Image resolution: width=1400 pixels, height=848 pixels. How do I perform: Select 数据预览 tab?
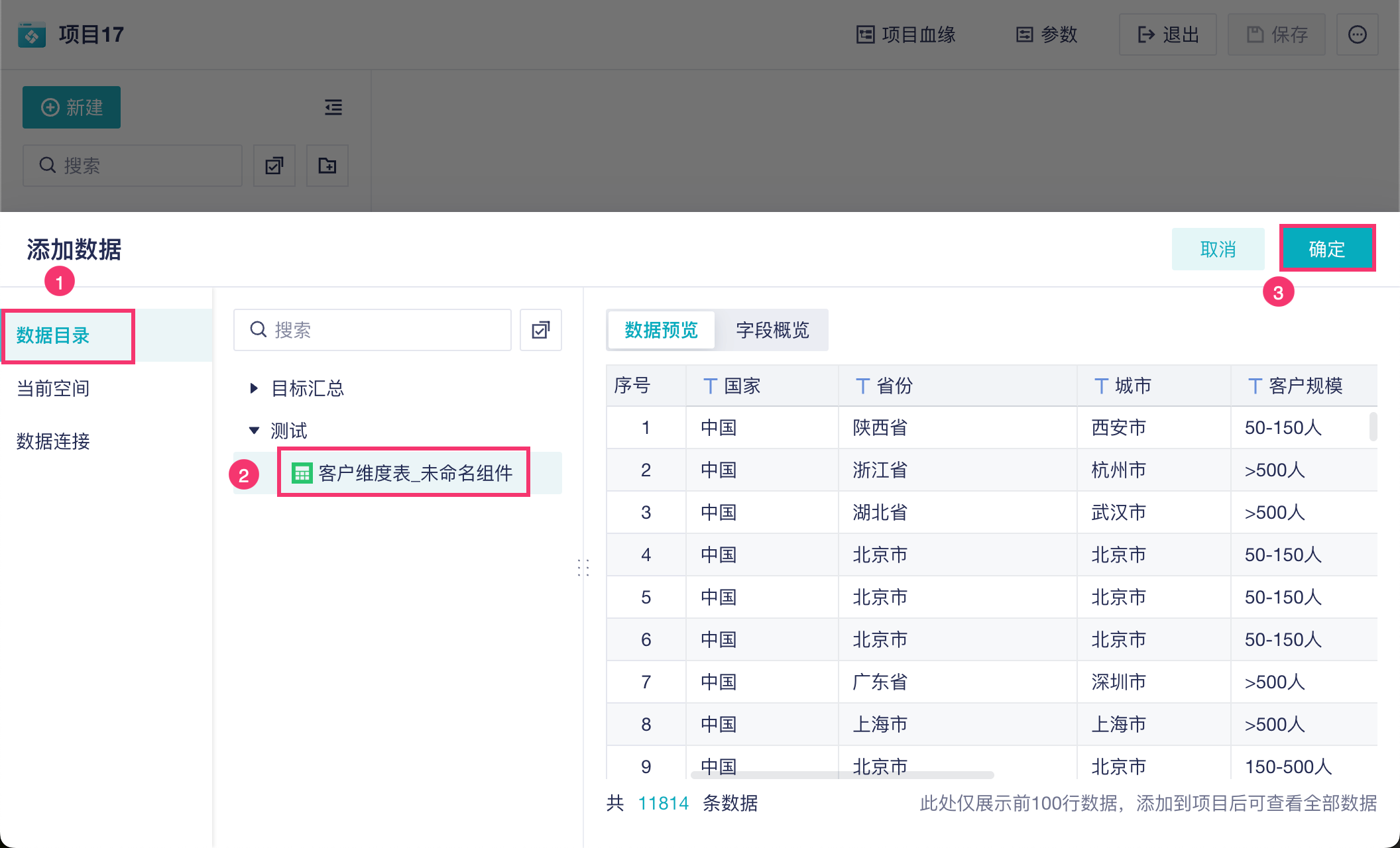click(661, 330)
